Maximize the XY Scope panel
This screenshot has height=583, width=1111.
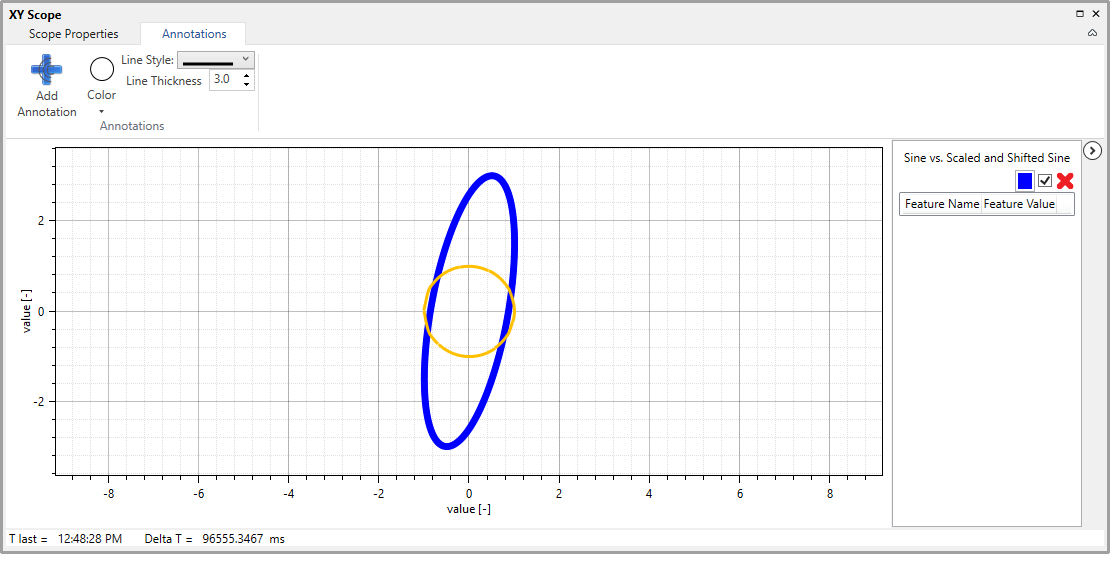1080,14
